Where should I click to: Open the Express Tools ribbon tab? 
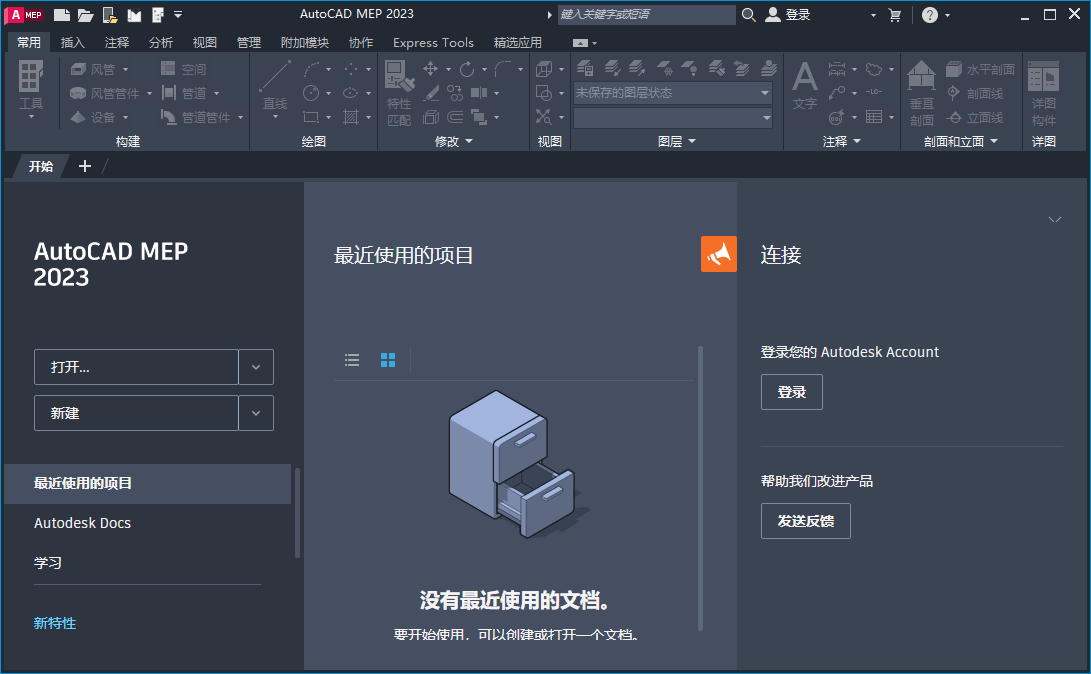click(x=433, y=42)
